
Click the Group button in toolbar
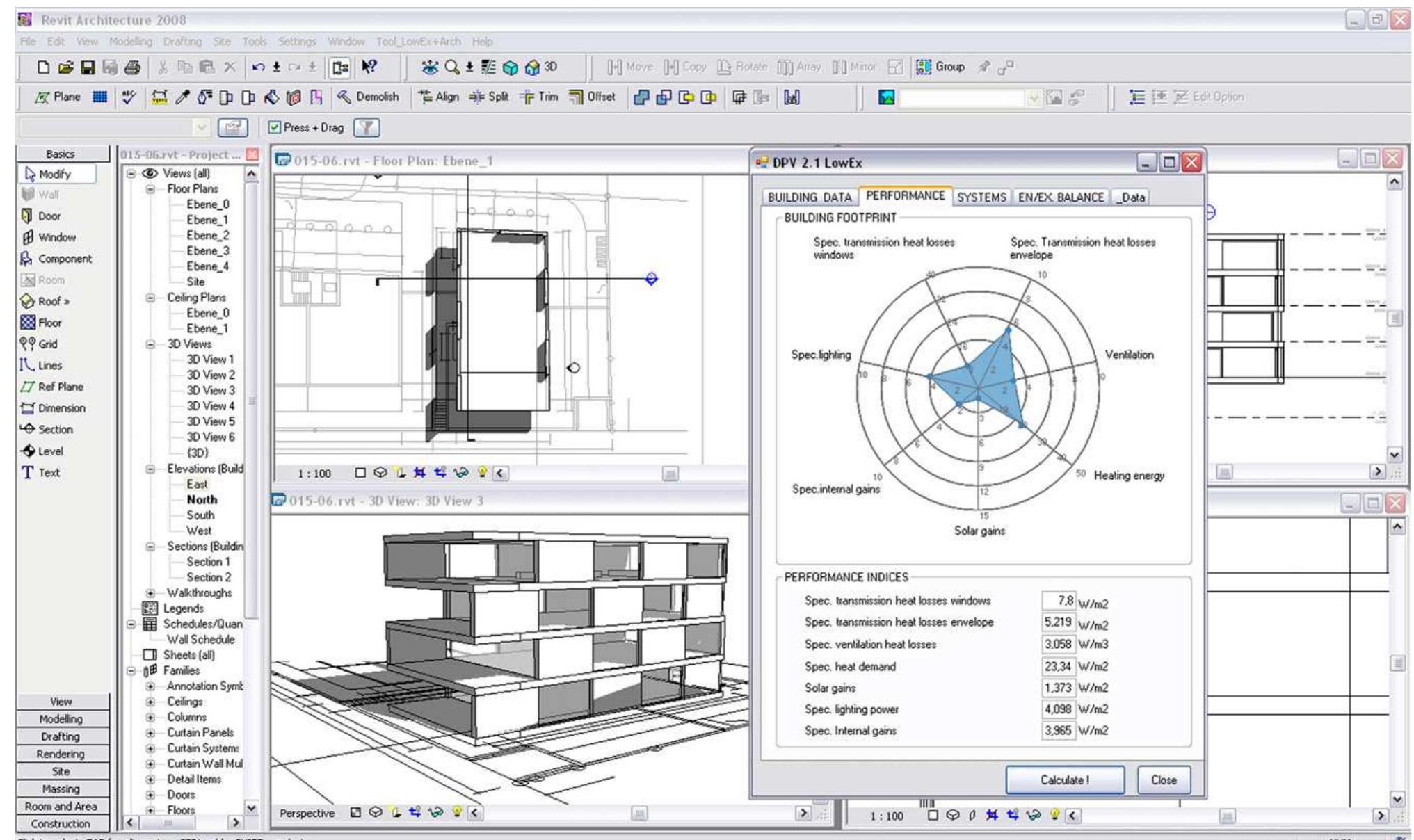click(x=941, y=67)
